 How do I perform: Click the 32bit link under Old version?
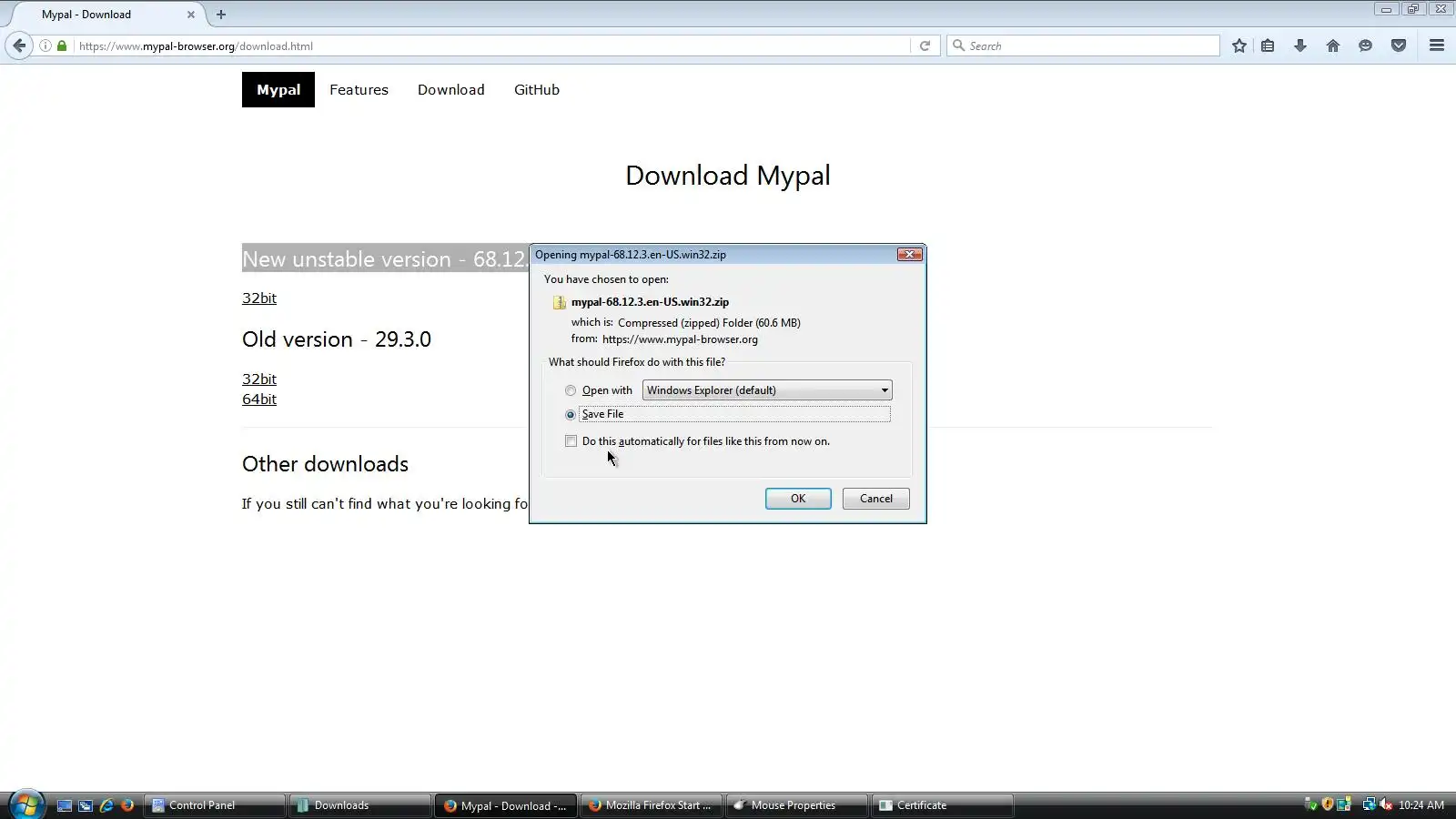point(259,379)
